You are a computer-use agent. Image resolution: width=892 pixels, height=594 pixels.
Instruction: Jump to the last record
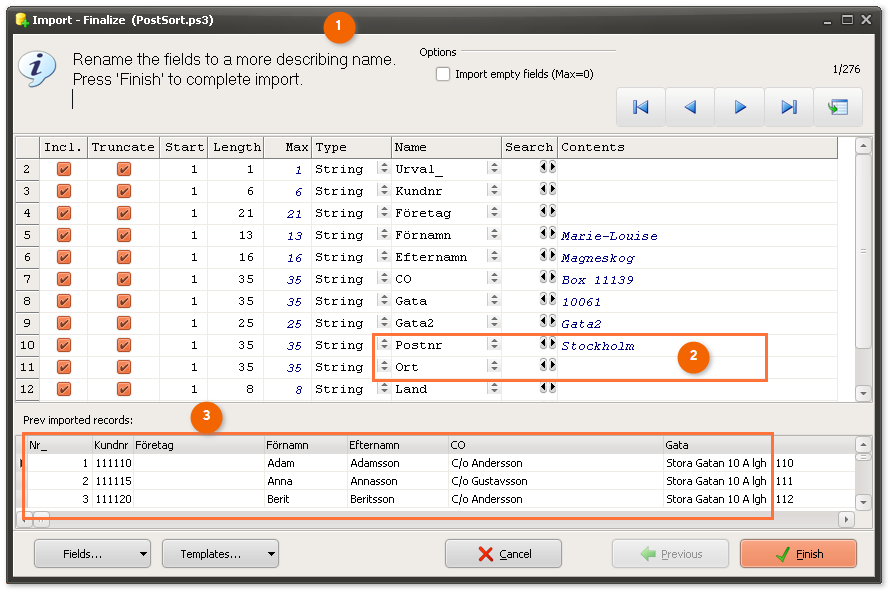pos(789,107)
